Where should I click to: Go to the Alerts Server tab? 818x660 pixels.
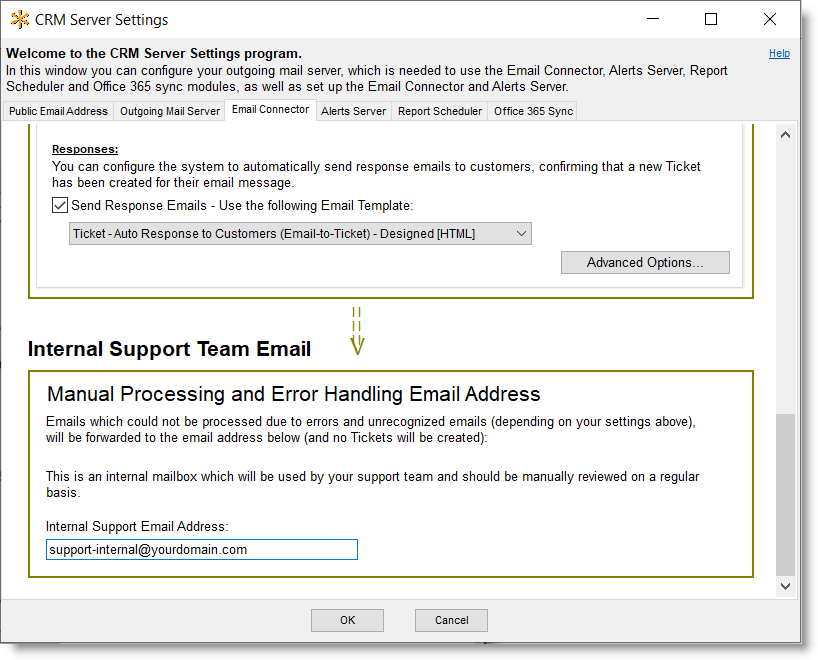pos(353,111)
